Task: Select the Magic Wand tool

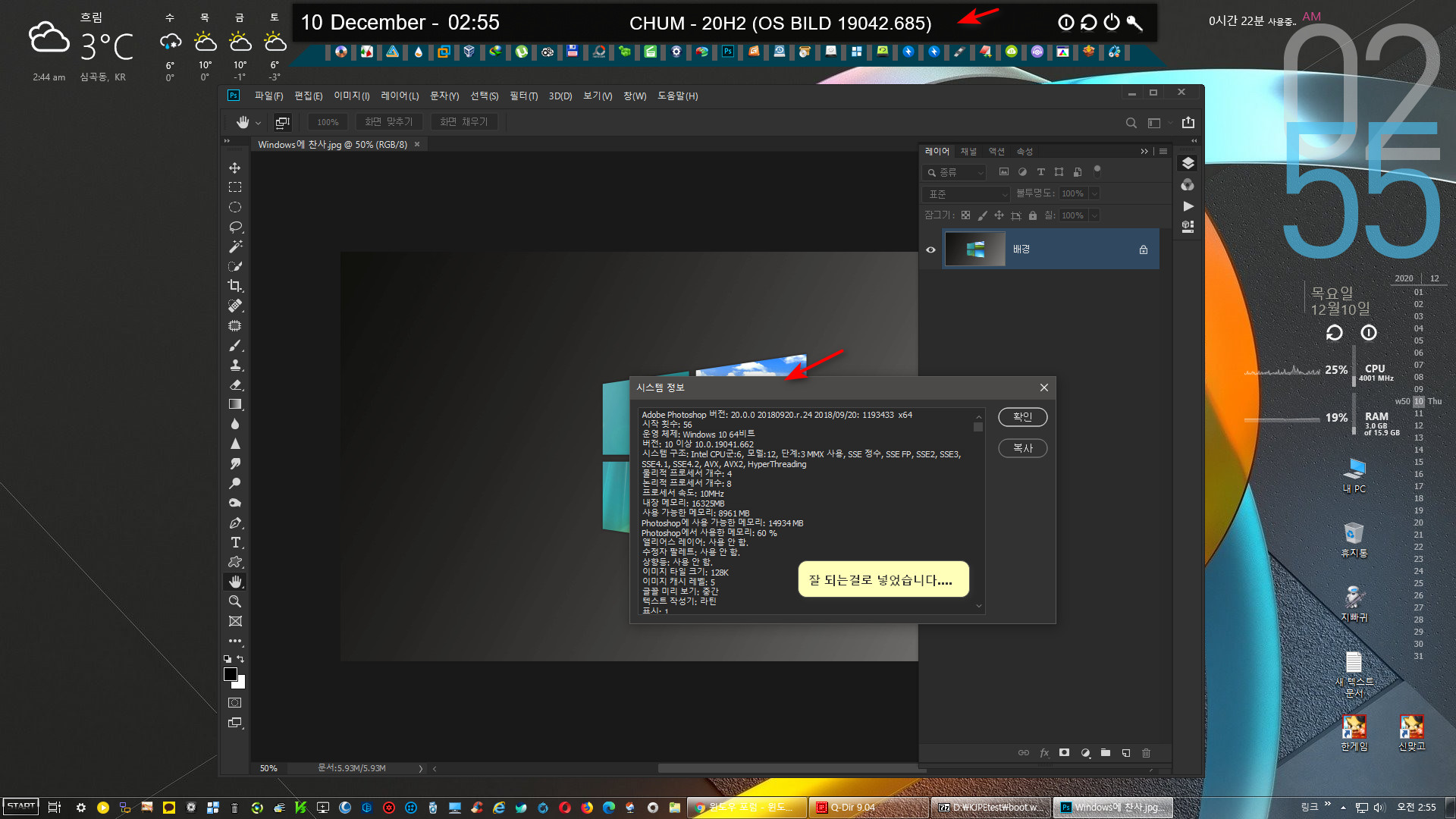Action: tap(235, 246)
